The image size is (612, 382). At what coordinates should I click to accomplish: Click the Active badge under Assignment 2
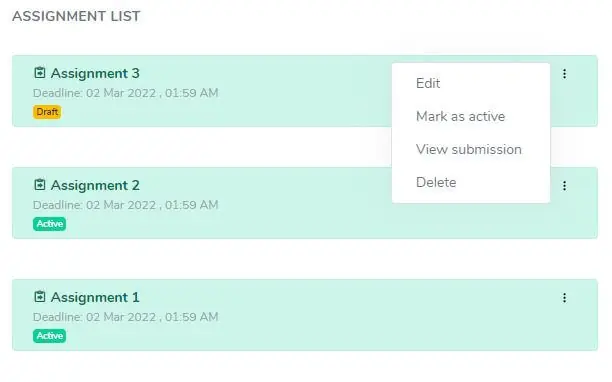[x=50, y=224]
